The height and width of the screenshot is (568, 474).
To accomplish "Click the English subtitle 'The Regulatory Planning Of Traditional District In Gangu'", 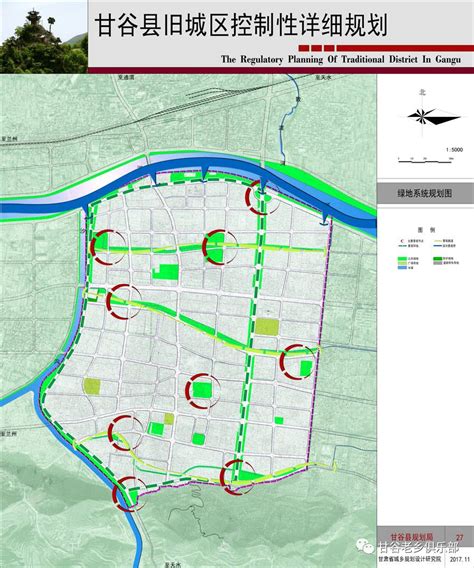I will point(341,59).
